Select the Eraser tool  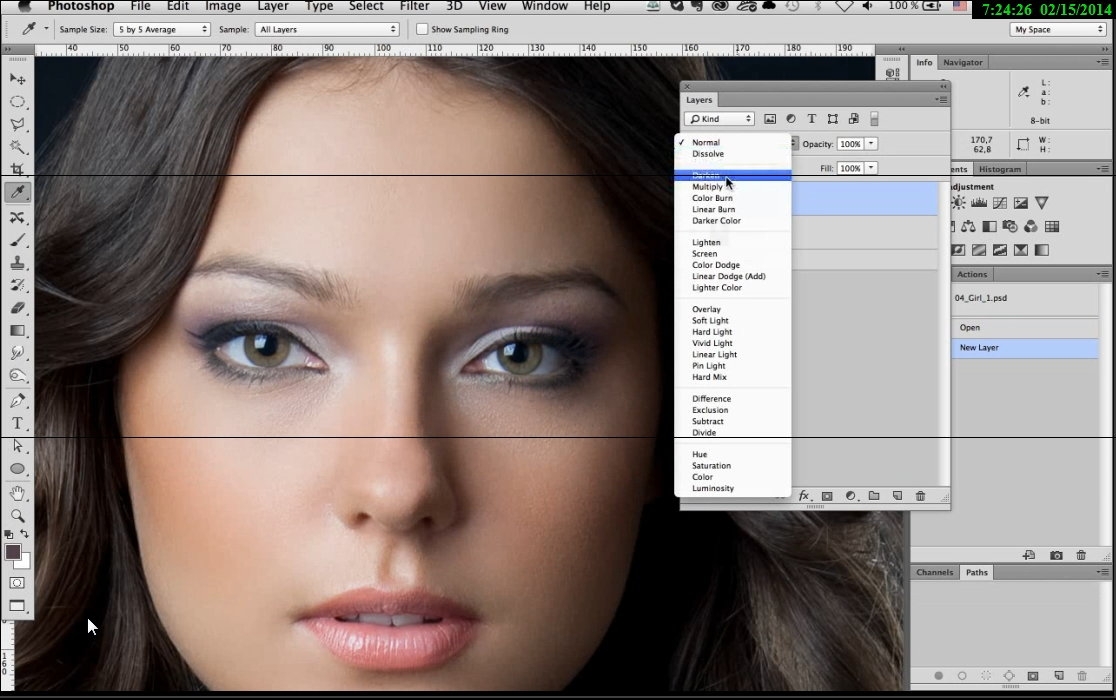17,308
